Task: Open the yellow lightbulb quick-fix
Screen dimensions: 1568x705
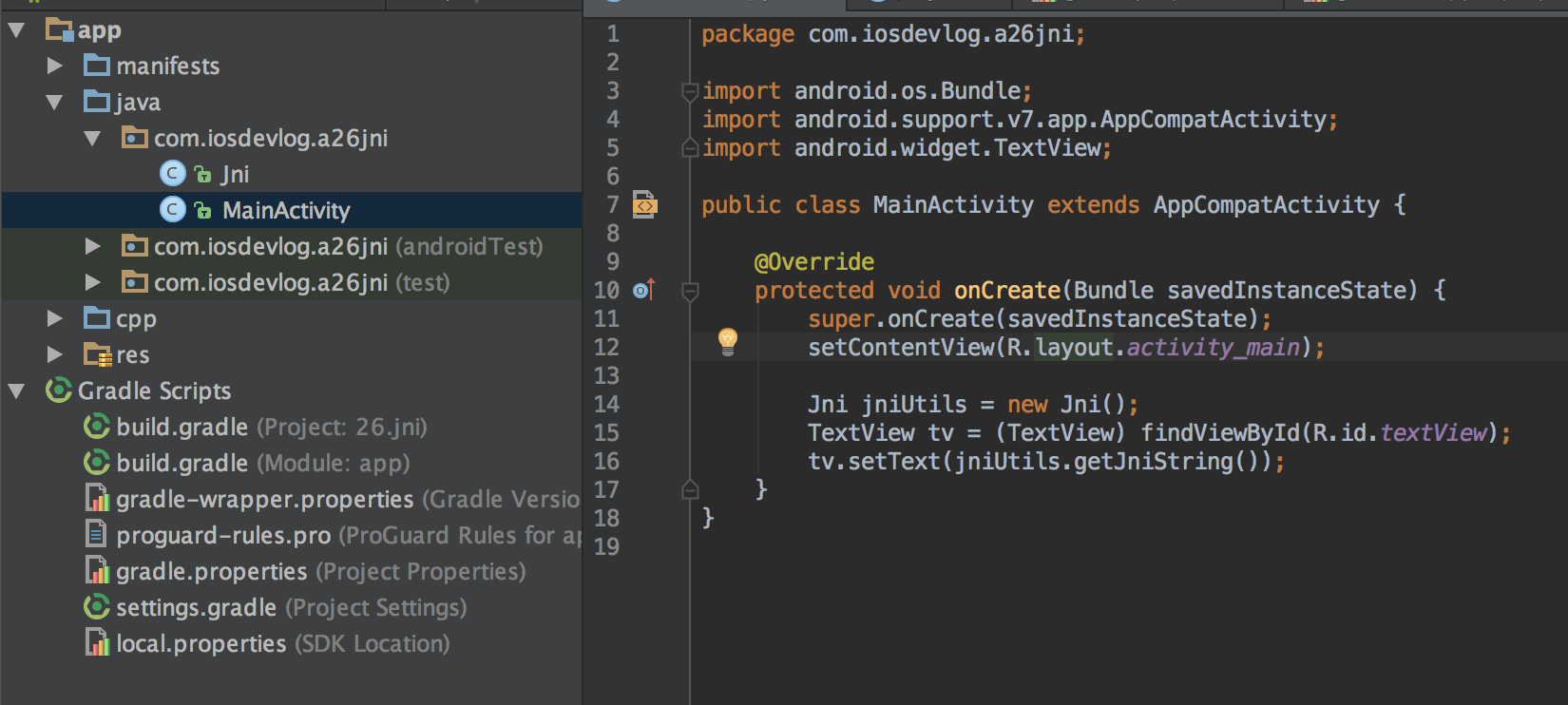Action: pos(728,341)
